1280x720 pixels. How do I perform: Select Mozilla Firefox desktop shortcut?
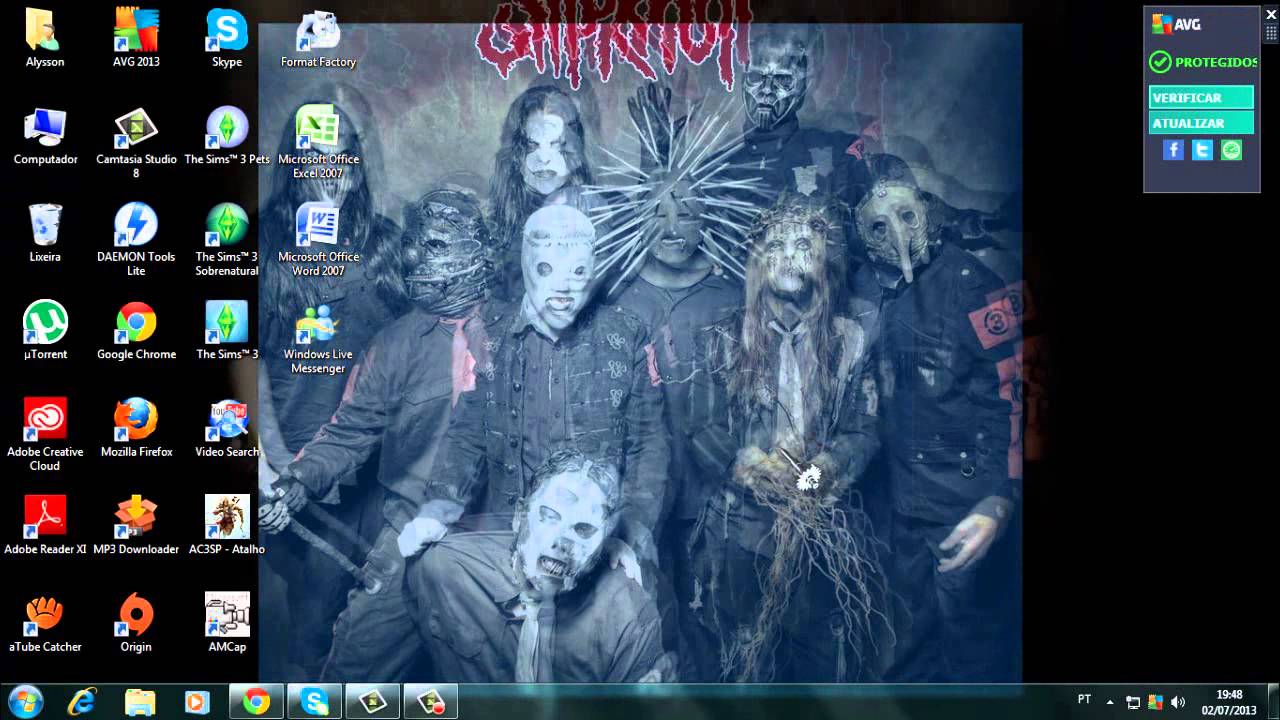136,428
